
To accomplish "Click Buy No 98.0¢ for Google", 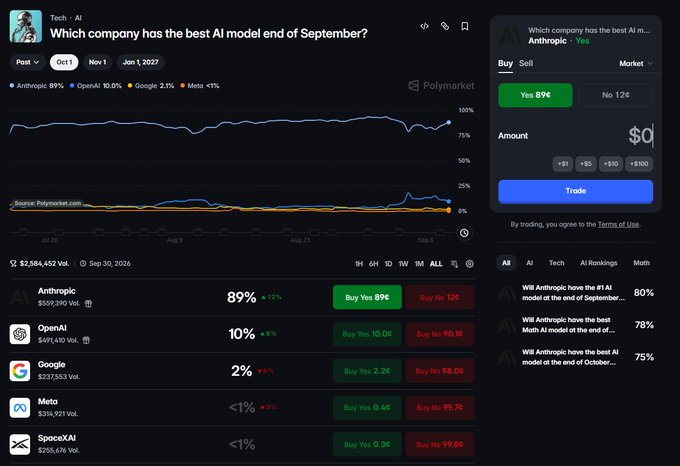I will click(x=440, y=371).
